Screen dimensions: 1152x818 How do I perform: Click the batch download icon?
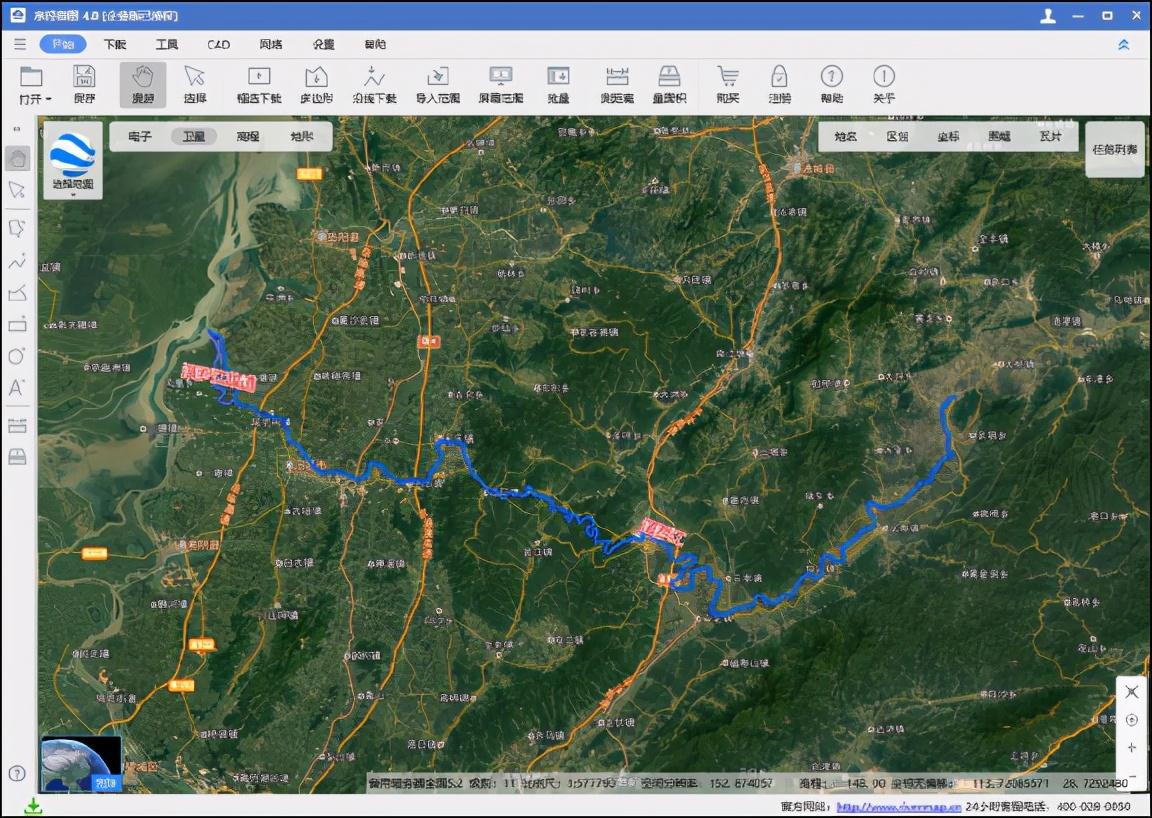click(x=558, y=76)
